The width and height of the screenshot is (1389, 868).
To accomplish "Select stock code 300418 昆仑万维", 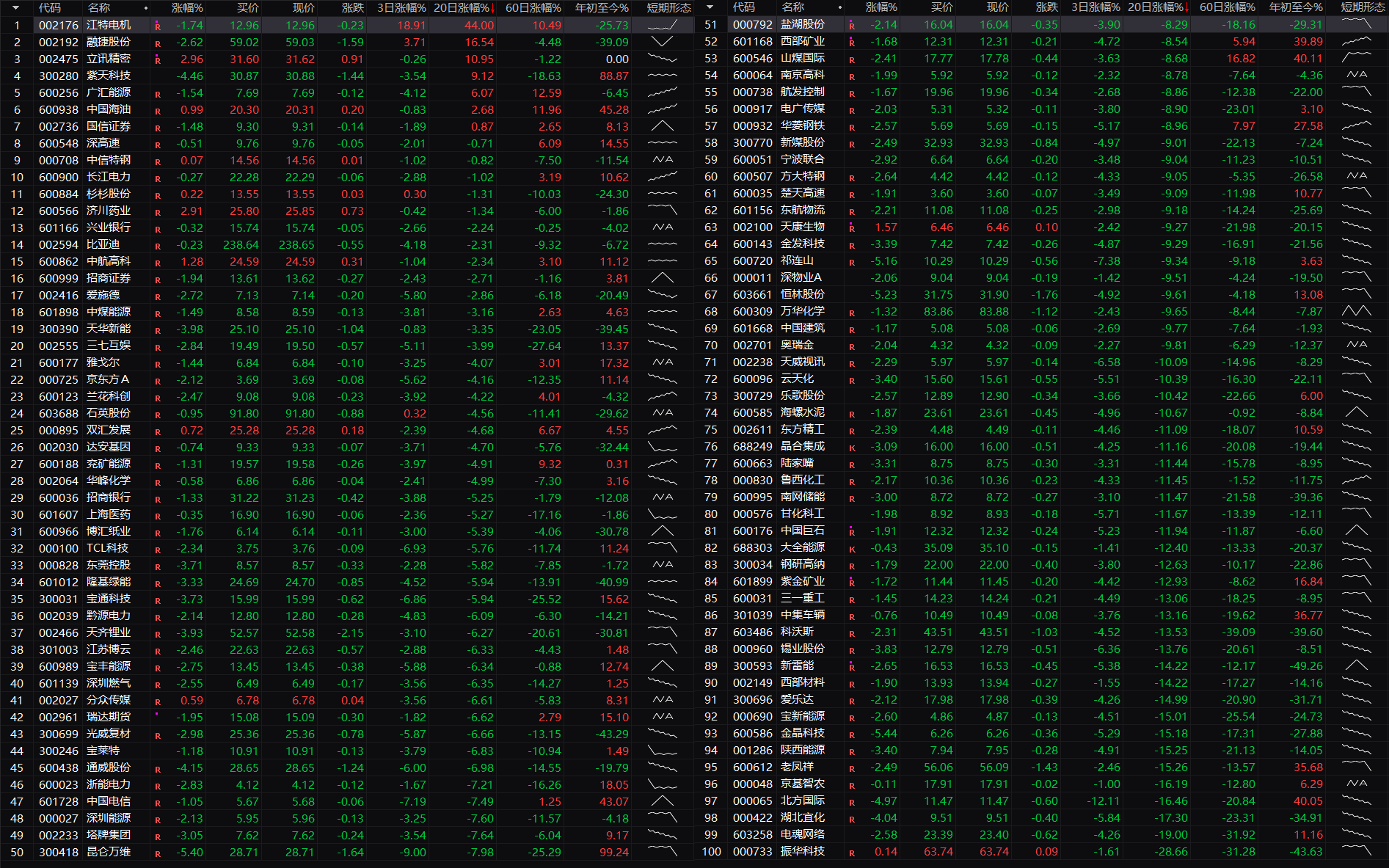I will 59,852.
